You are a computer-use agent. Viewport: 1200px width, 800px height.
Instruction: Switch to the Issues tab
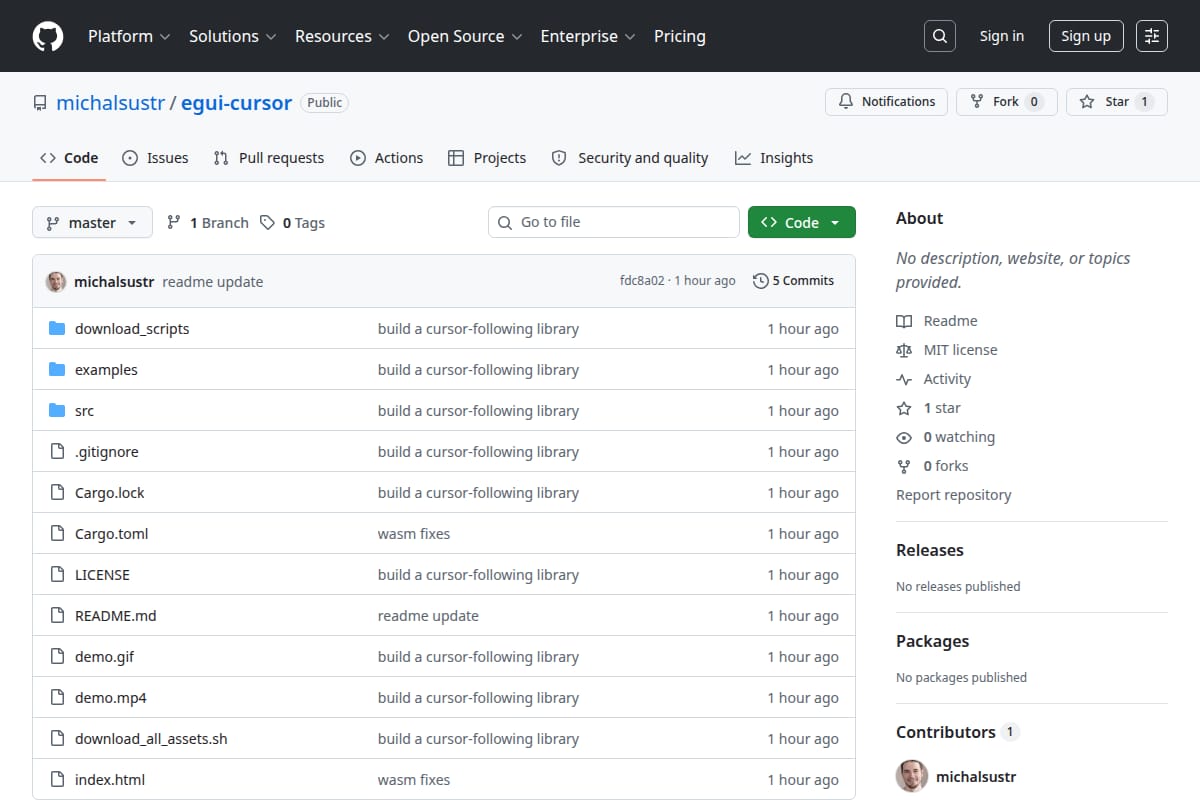point(155,158)
